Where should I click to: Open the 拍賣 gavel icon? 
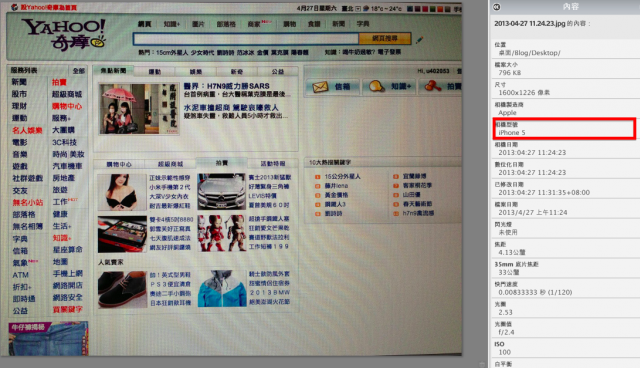pyautogui.click(x=433, y=86)
